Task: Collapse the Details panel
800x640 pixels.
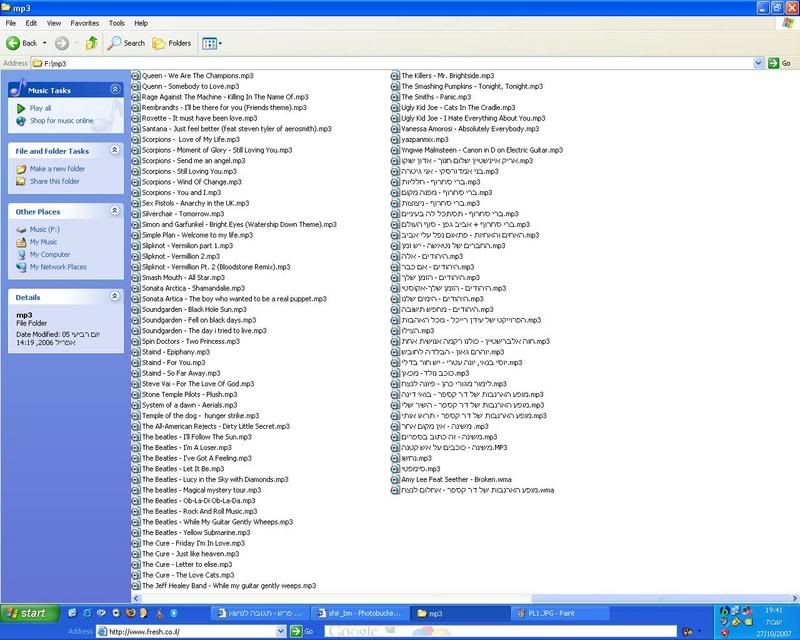Action: pos(115,297)
